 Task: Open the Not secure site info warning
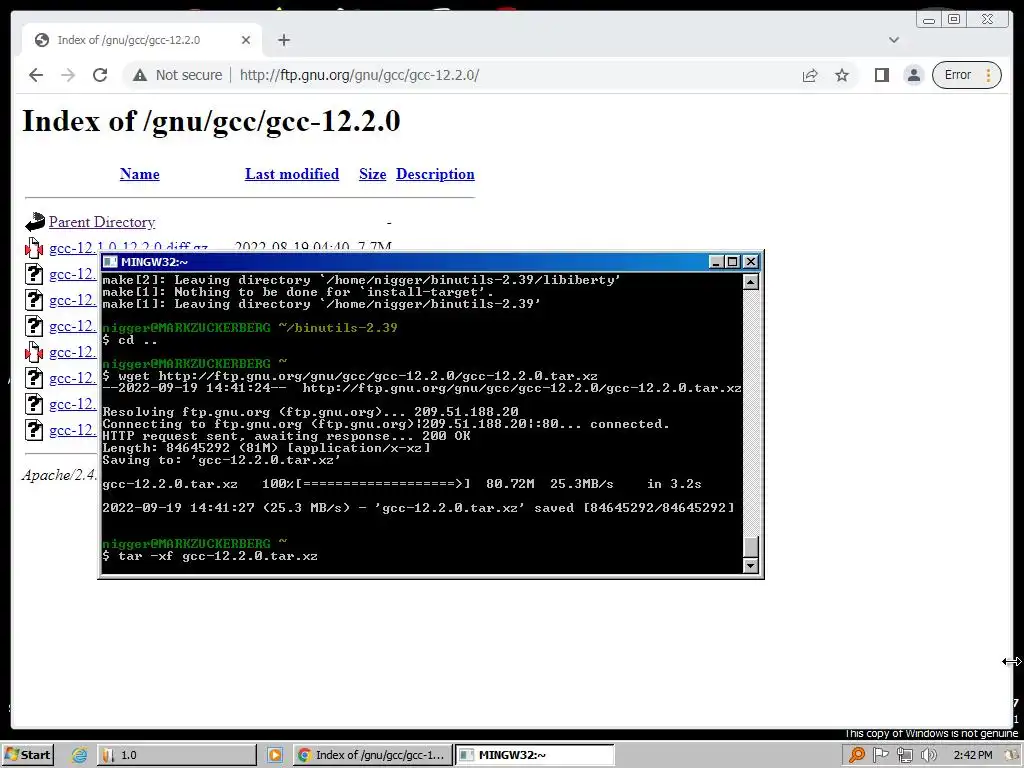178,75
